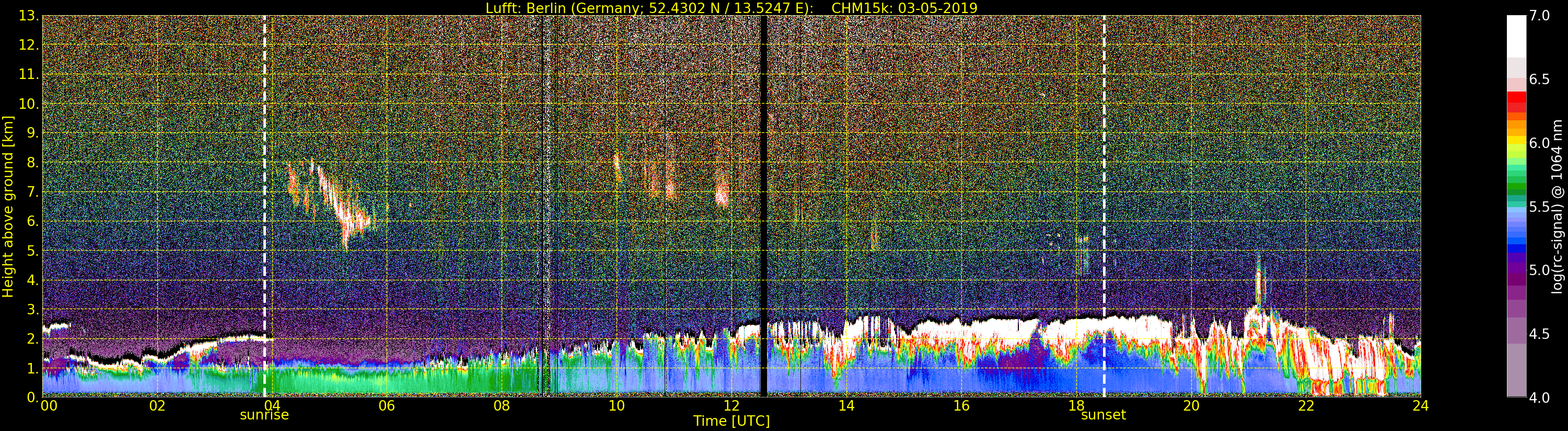This screenshot has width=1568, height=431.
Task: Click the '9.' height tick label
Action: [33, 133]
